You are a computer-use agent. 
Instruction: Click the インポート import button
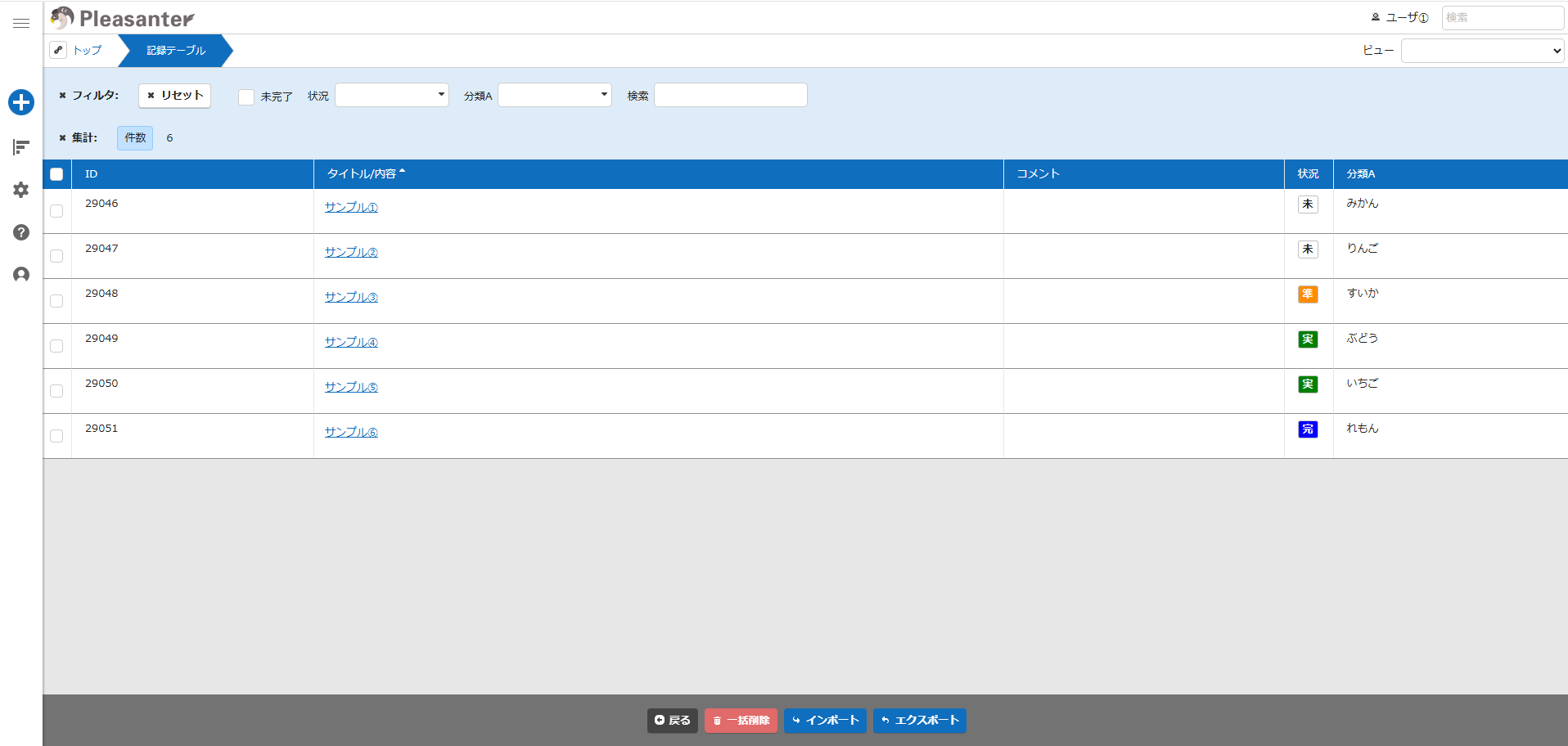[825, 721]
